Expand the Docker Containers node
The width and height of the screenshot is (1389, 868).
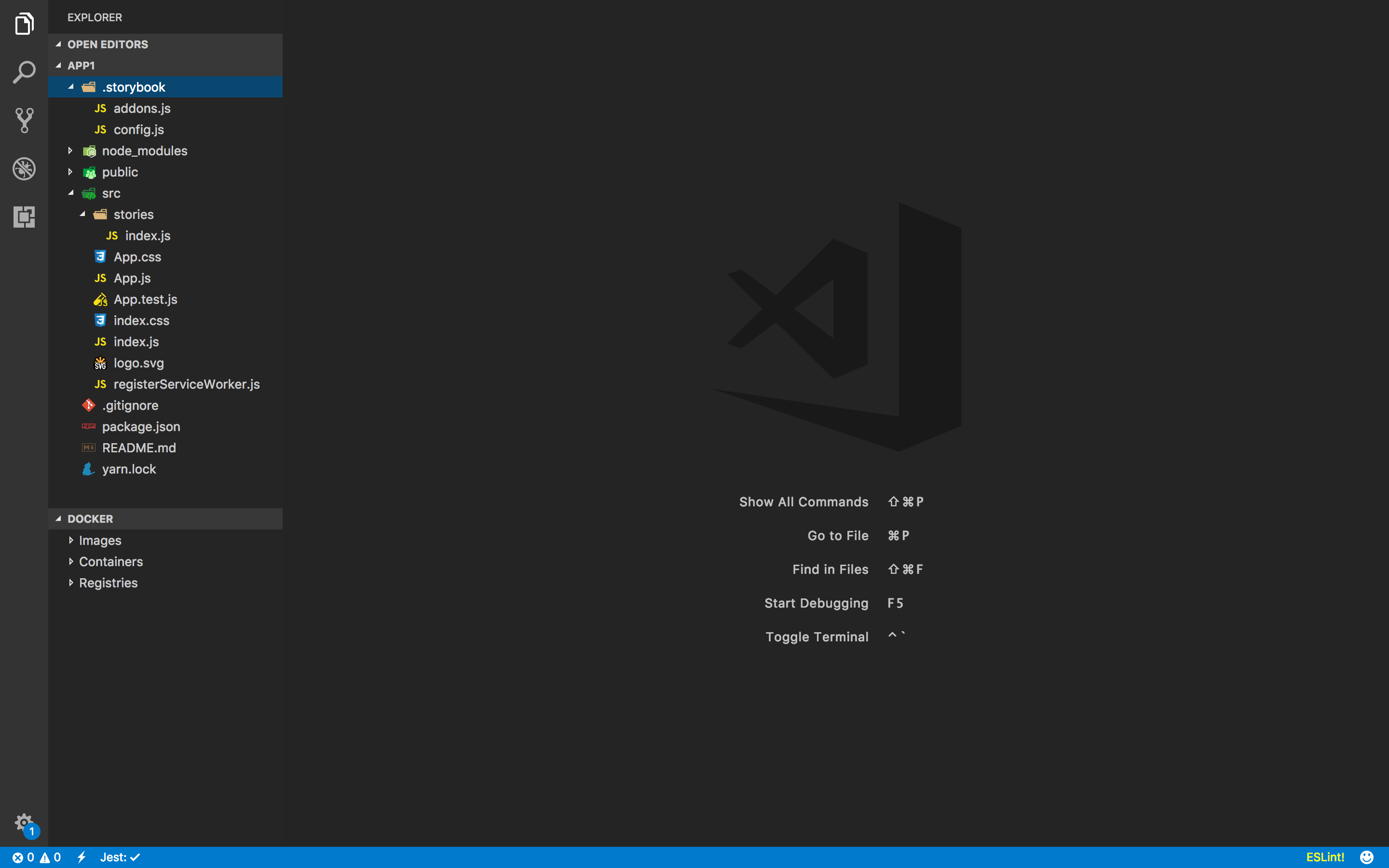[x=111, y=561]
